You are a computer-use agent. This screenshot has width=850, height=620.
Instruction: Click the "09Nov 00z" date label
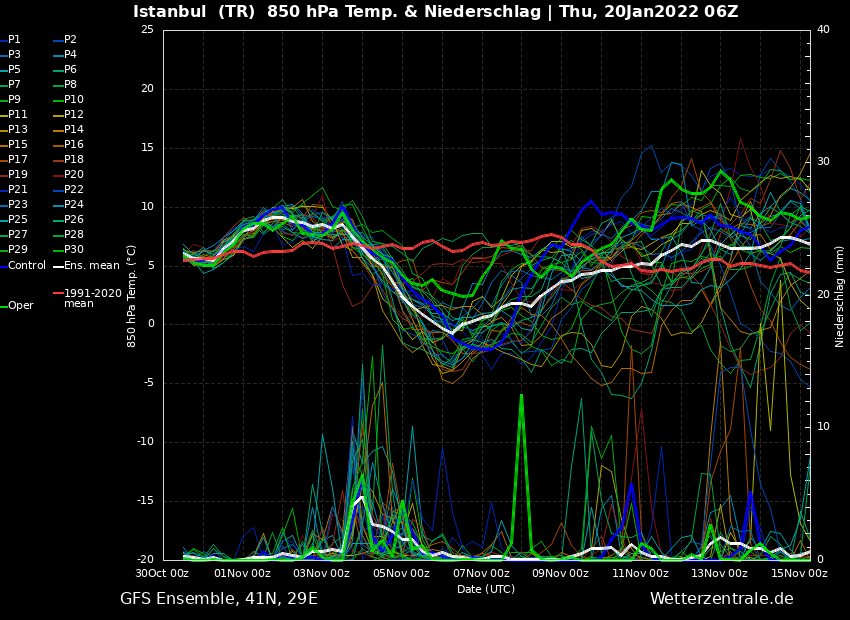[x=561, y=573]
